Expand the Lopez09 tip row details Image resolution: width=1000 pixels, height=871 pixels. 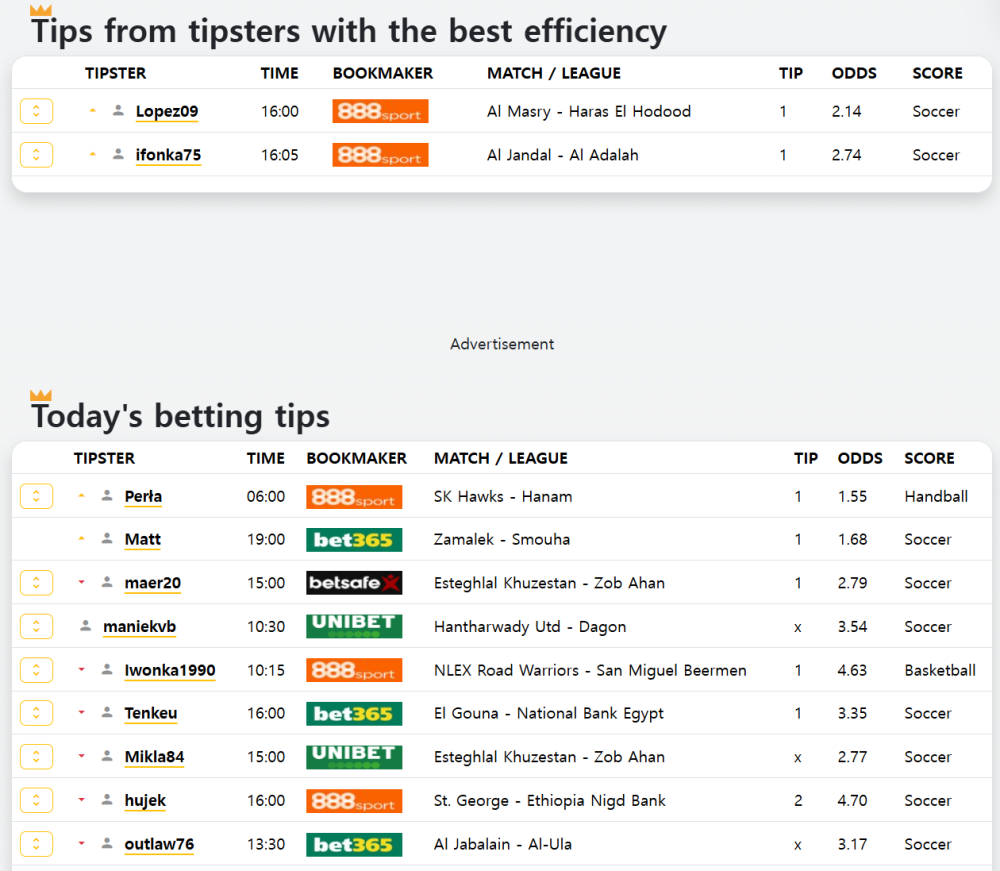pyautogui.click(x=36, y=111)
